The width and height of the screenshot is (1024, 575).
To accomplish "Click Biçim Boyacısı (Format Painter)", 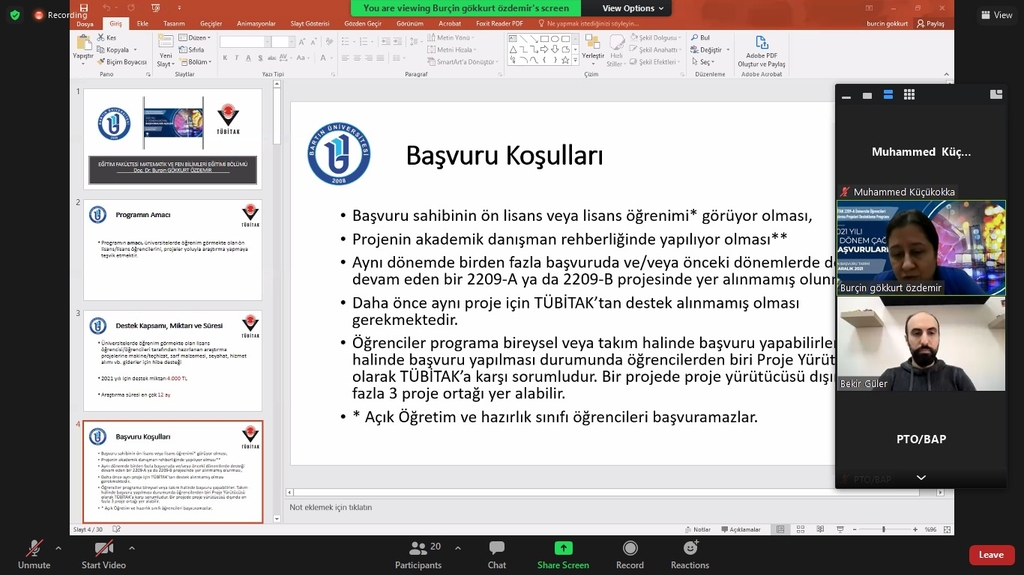I will coord(122,62).
